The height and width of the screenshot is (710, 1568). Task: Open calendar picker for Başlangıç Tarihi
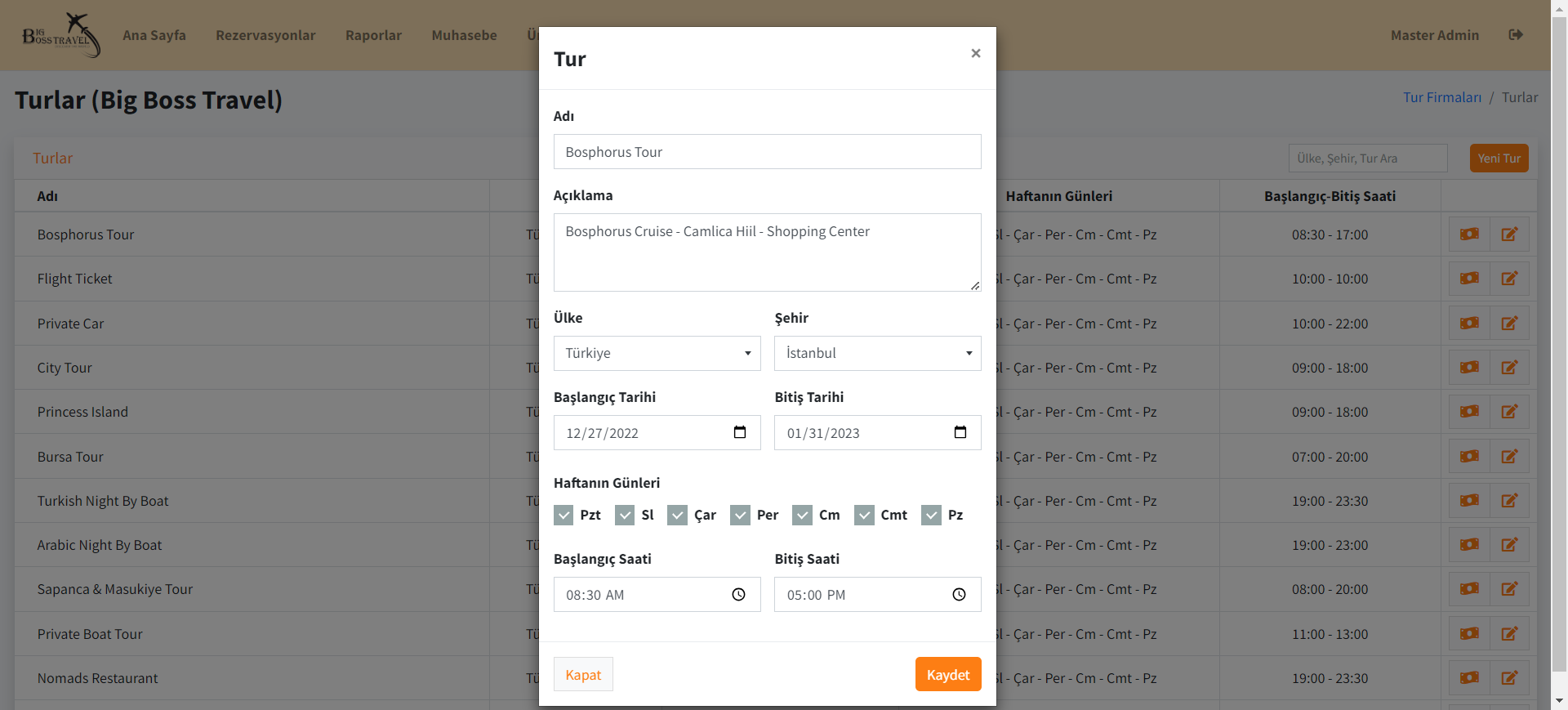point(740,432)
